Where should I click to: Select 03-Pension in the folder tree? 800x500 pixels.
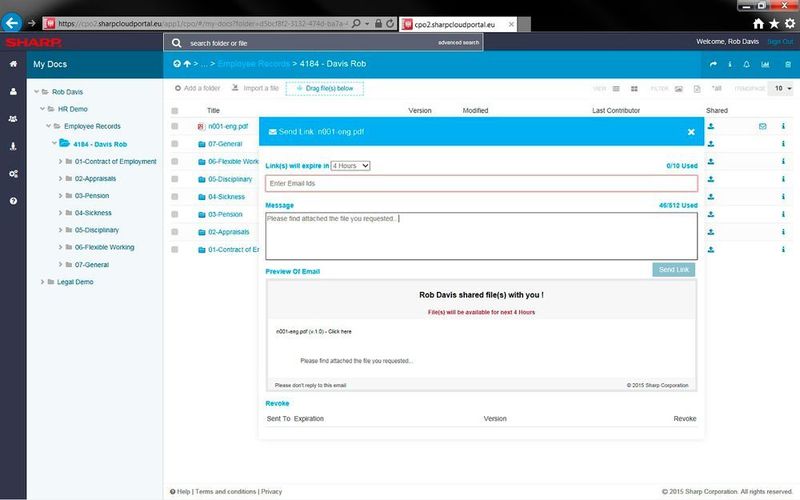click(92, 196)
